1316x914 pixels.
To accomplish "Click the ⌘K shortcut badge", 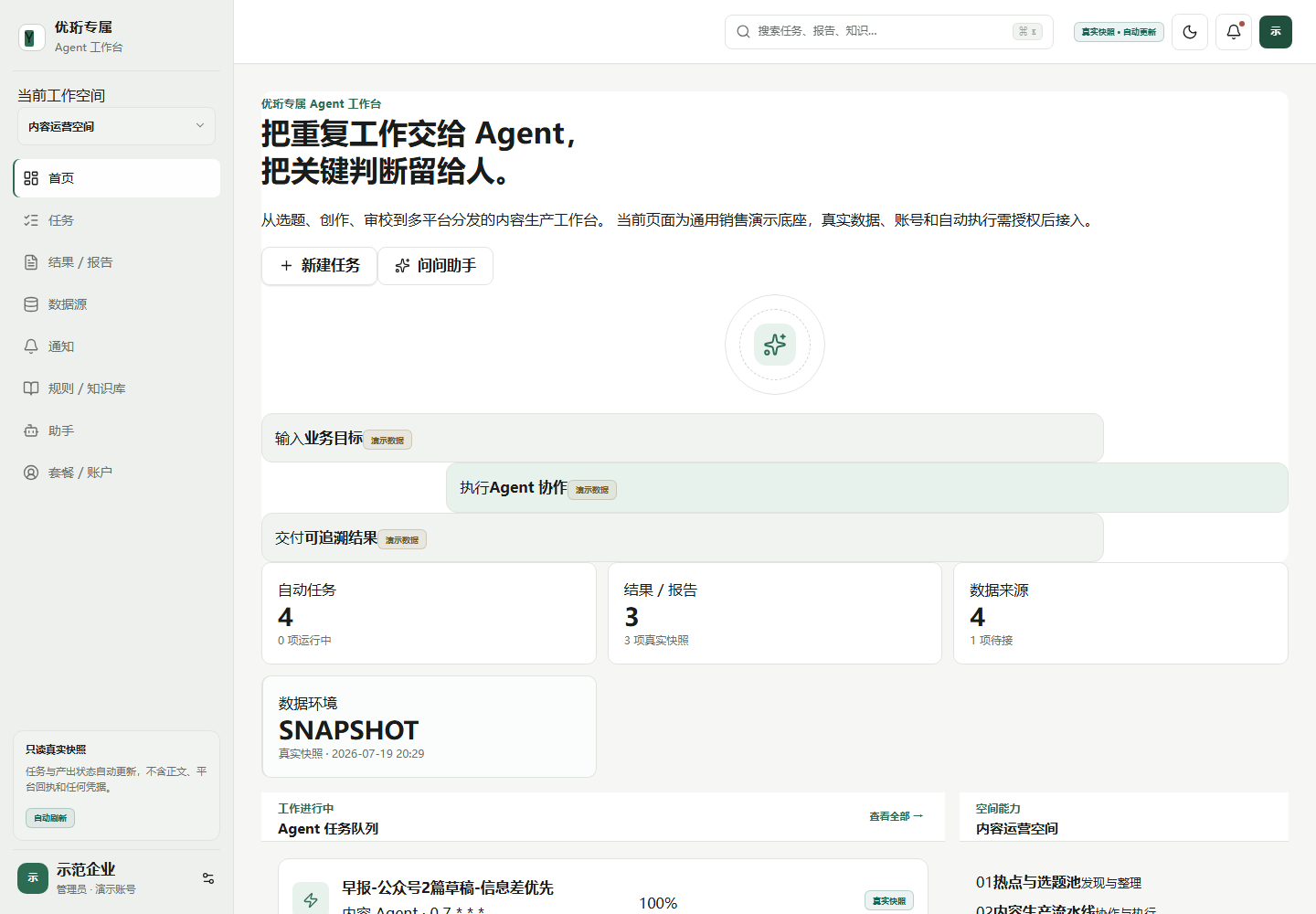I will [1027, 31].
